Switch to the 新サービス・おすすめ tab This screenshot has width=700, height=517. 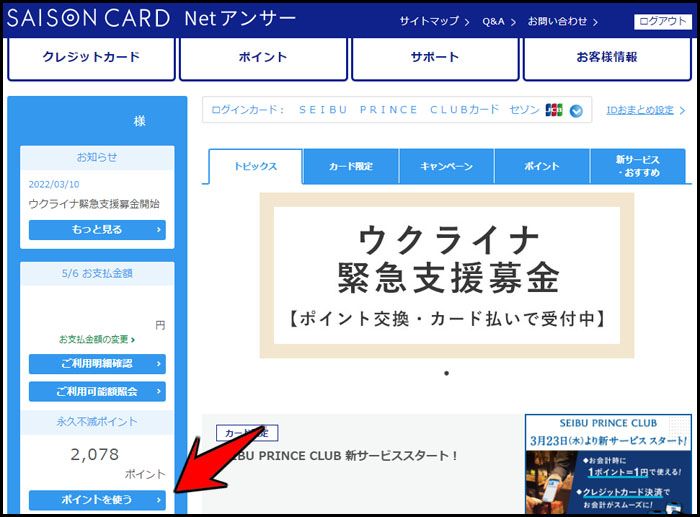pos(638,166)
